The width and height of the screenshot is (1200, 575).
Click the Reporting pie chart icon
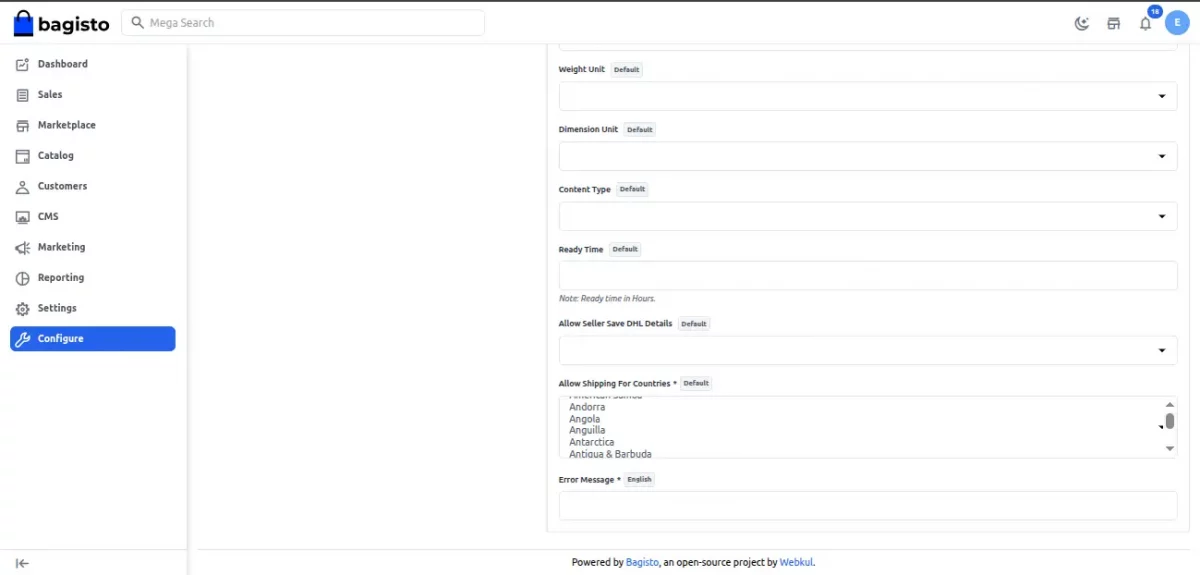[x=23, y=278]
